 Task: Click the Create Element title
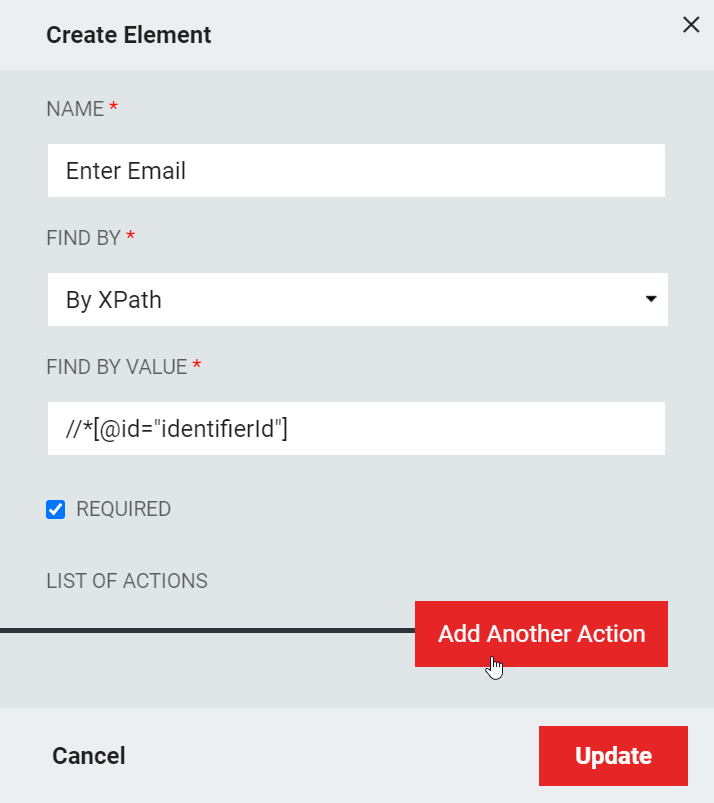[x=129, y=35]
